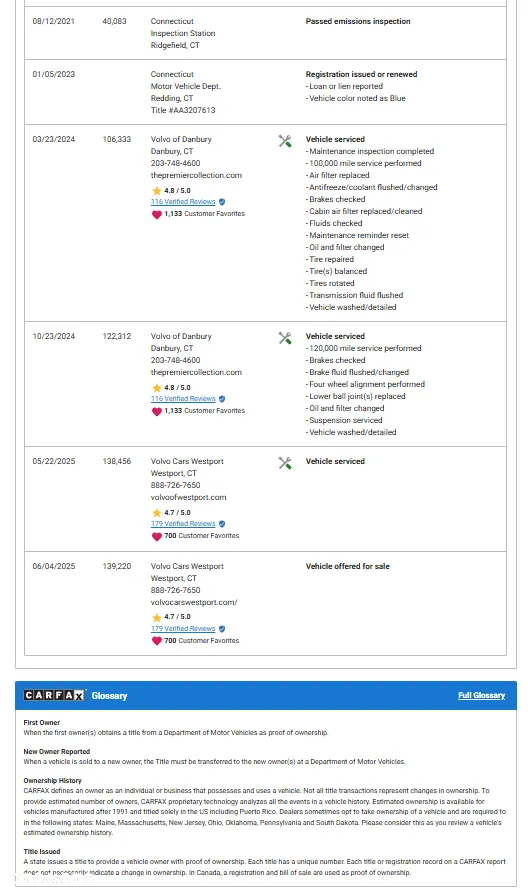Click the verified shield badge for 03/23/2024 entry
Image resolution: width=528 pixels, height=894 pixels.
click(x=222, y=202)
